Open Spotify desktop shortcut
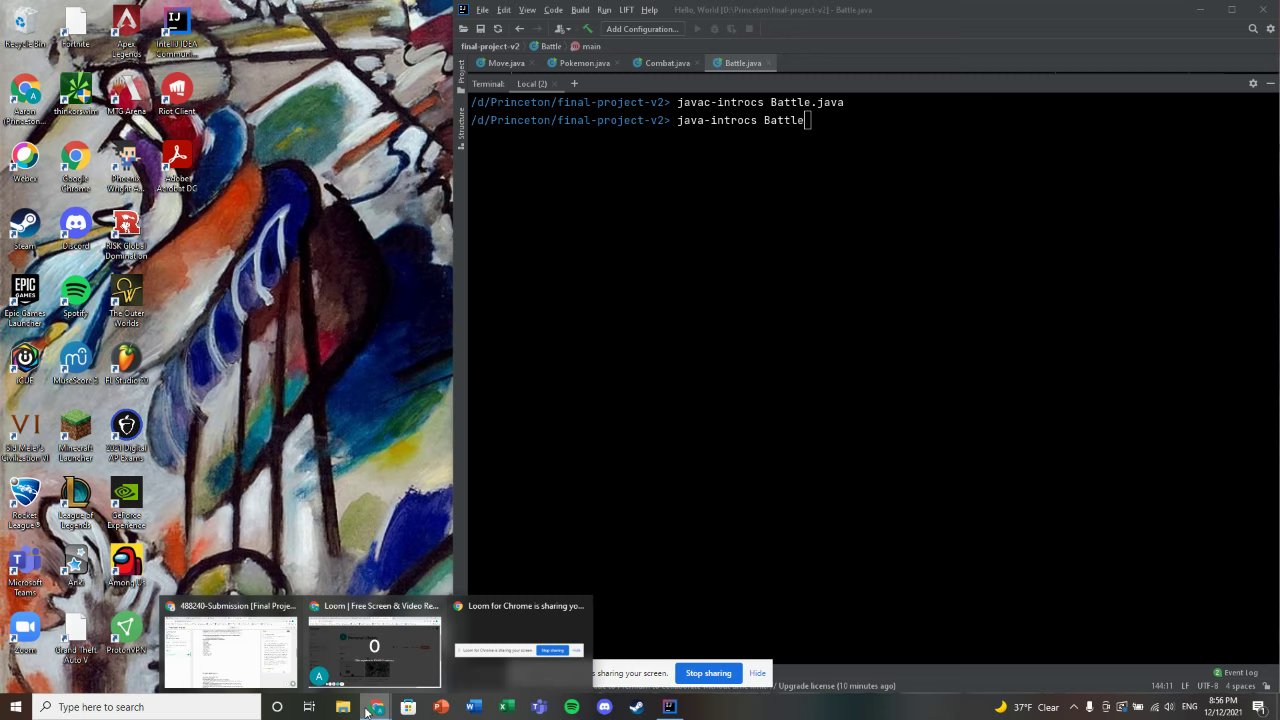Image resolution: width=1280 pixels, height=720 pixels. (x=75, y=298)
